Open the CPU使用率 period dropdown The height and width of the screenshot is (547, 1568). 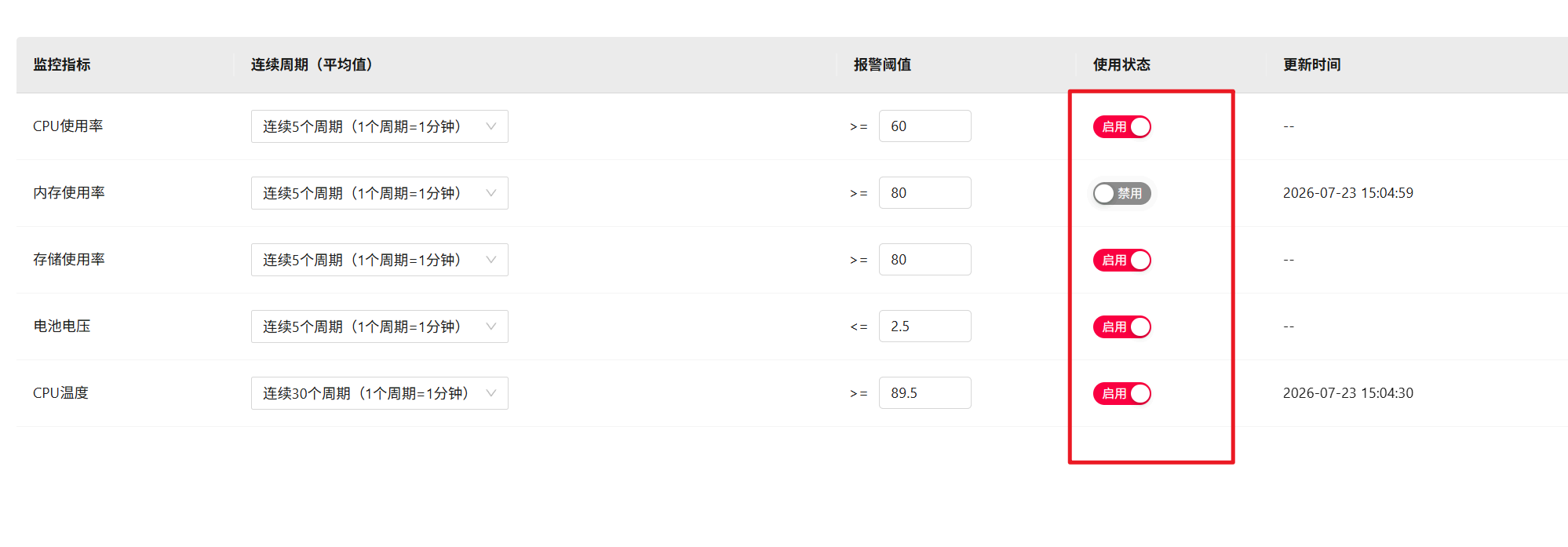380,126
